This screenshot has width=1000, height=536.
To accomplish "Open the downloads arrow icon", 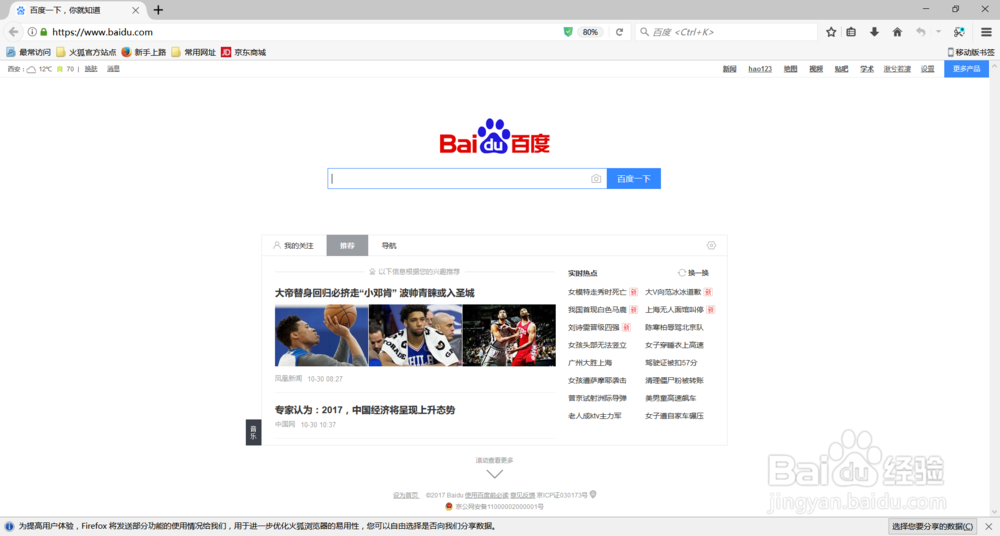I will coord(874,32).
